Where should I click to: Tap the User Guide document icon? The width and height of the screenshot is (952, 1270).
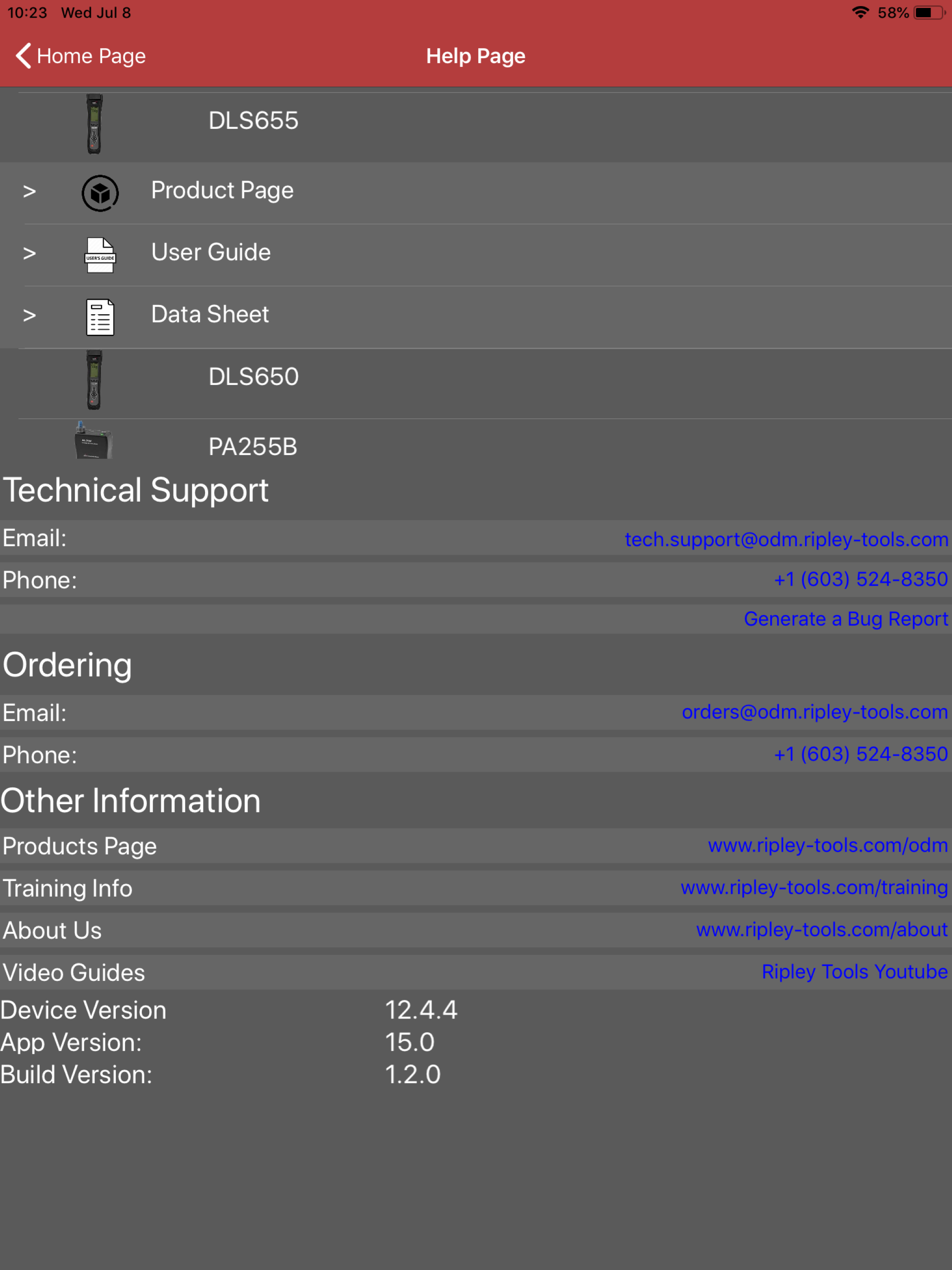[100, 255]
